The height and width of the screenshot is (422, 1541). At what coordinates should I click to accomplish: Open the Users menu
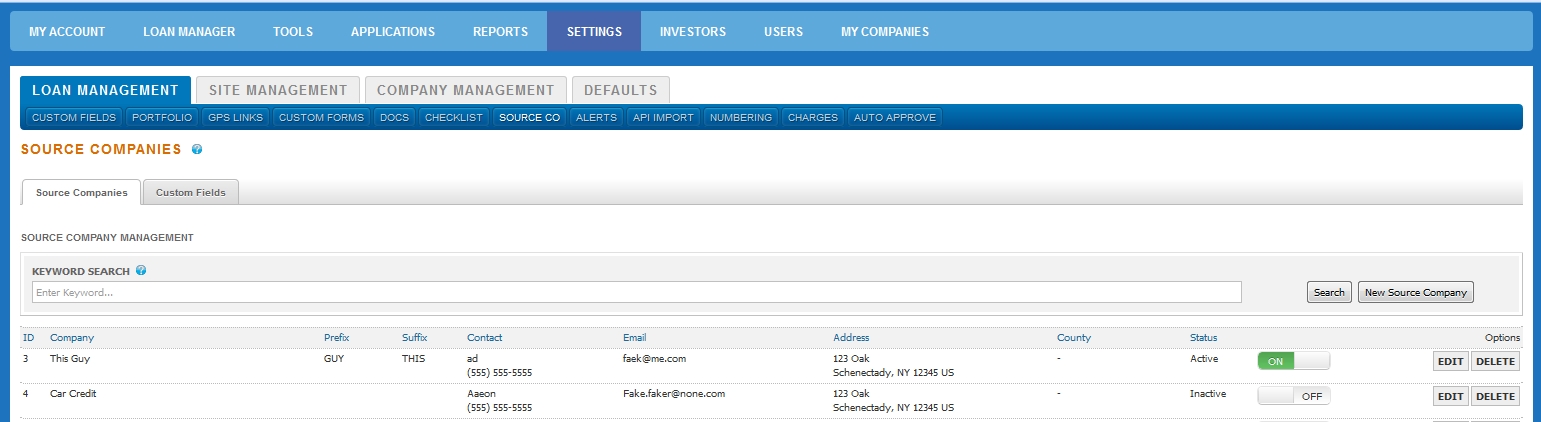(x=783, y=32)
